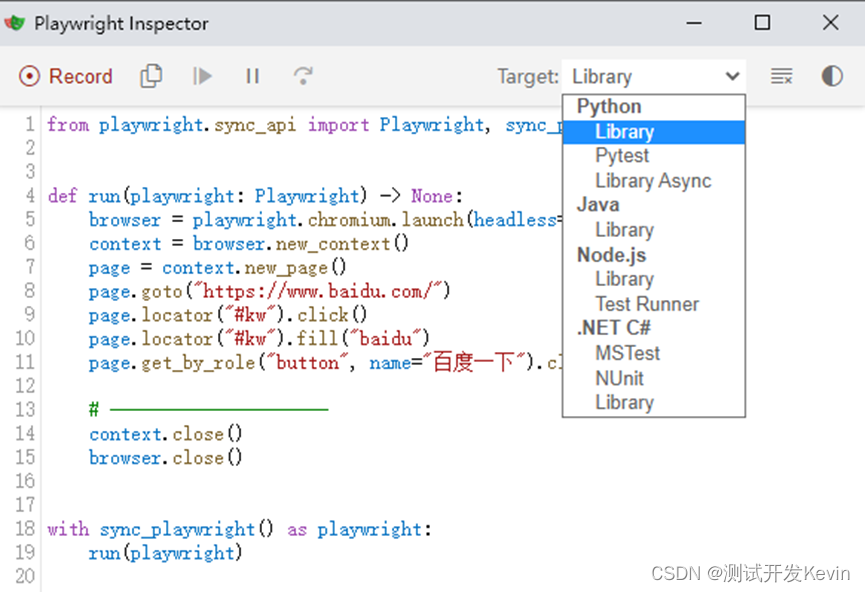Click the Step over icon

[x=303, y=76]
